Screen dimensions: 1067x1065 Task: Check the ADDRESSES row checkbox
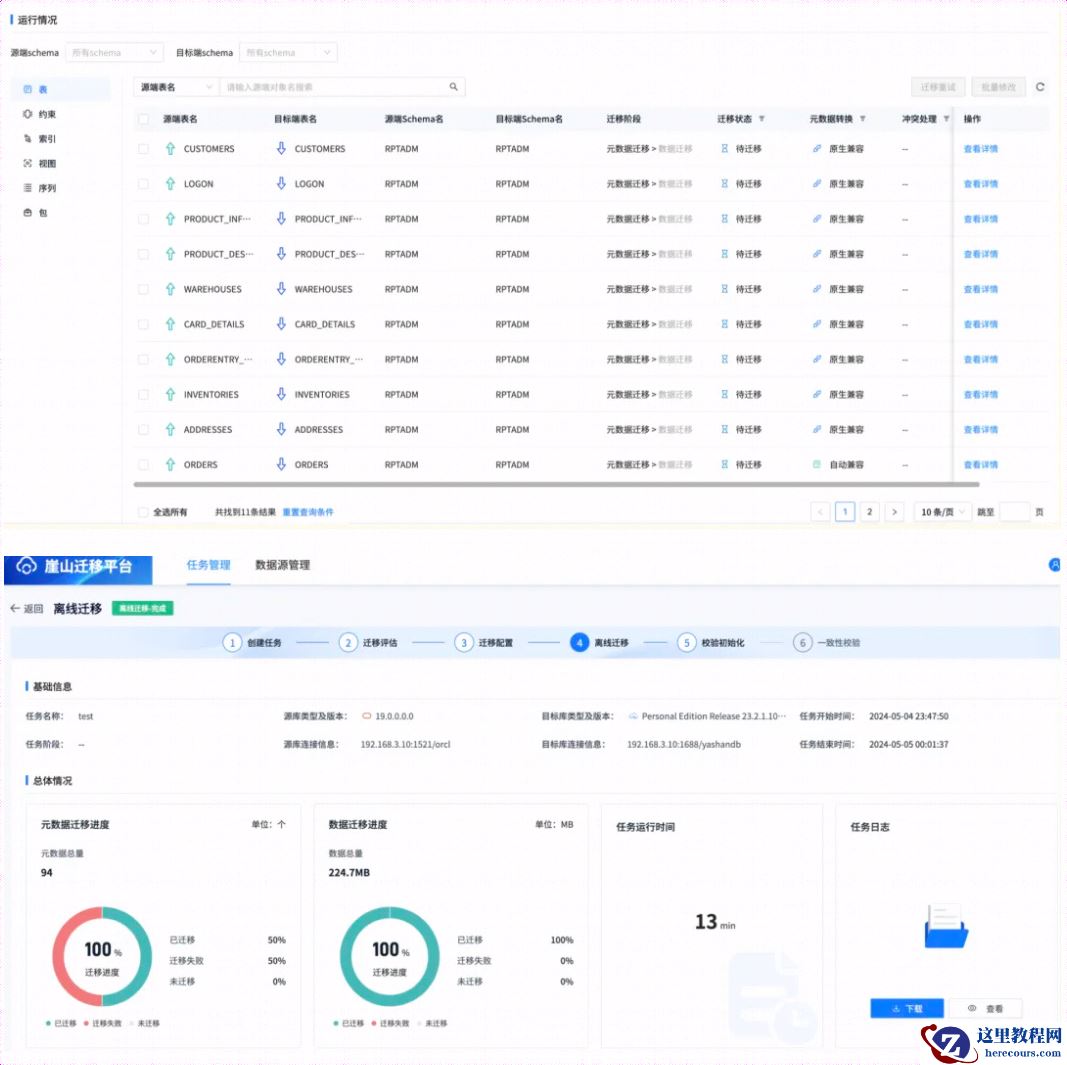coord(144,429)
